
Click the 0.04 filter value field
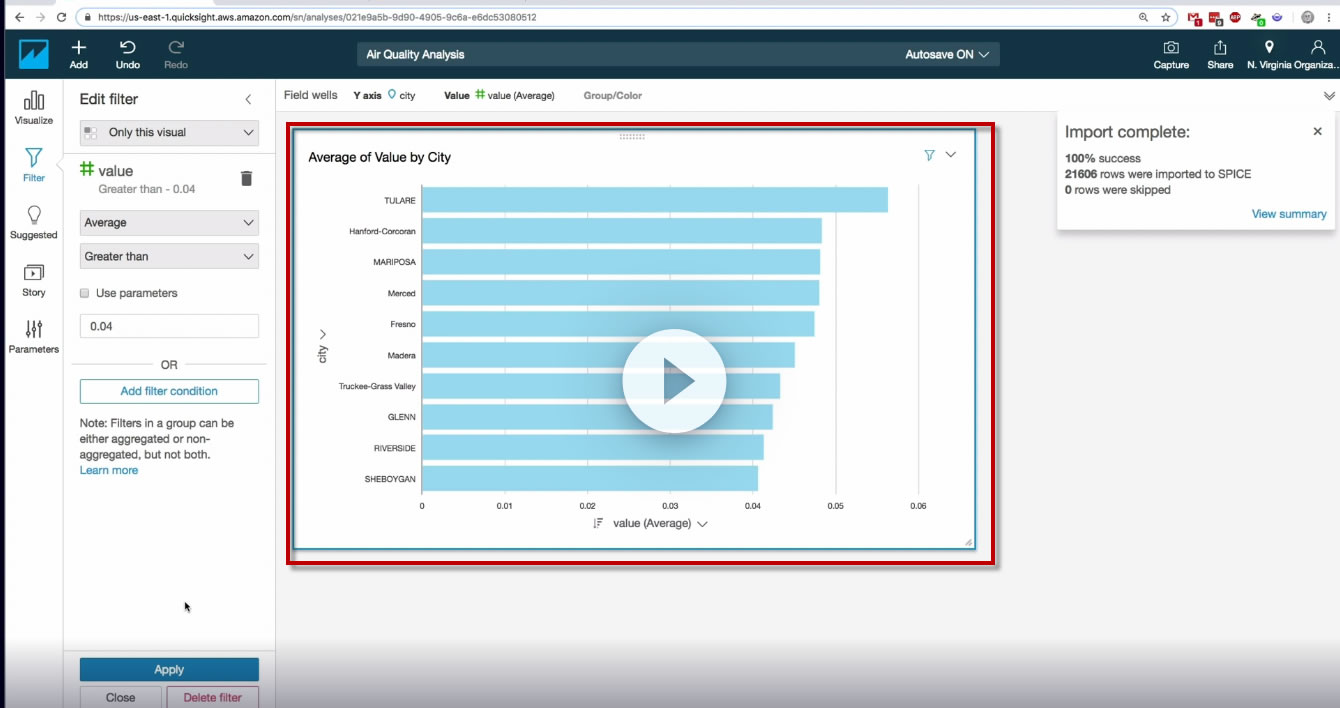click(x=169, y=326)
